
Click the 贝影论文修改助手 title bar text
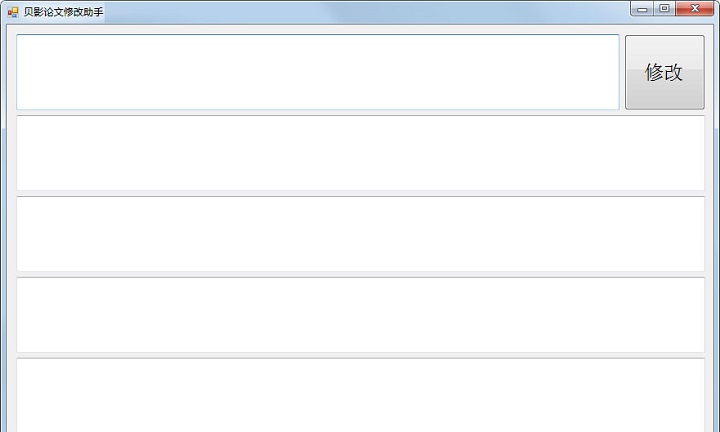(63, 12)
